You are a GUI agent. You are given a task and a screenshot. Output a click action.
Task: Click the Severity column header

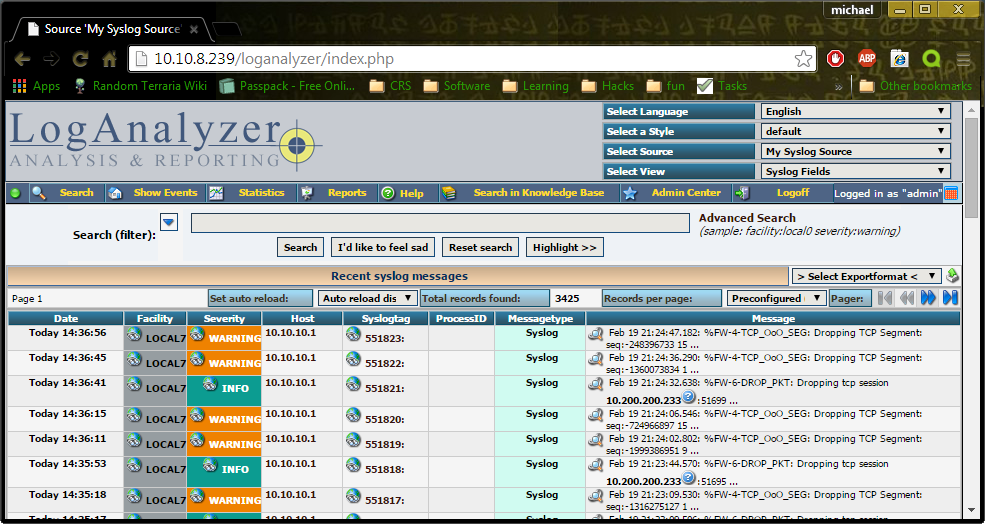(224, 319)
